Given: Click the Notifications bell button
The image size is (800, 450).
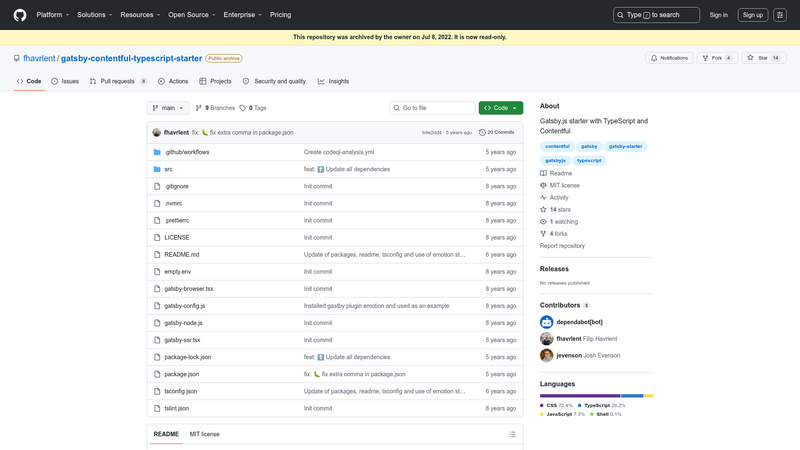Looking at the screenshot, I should 669,58.
